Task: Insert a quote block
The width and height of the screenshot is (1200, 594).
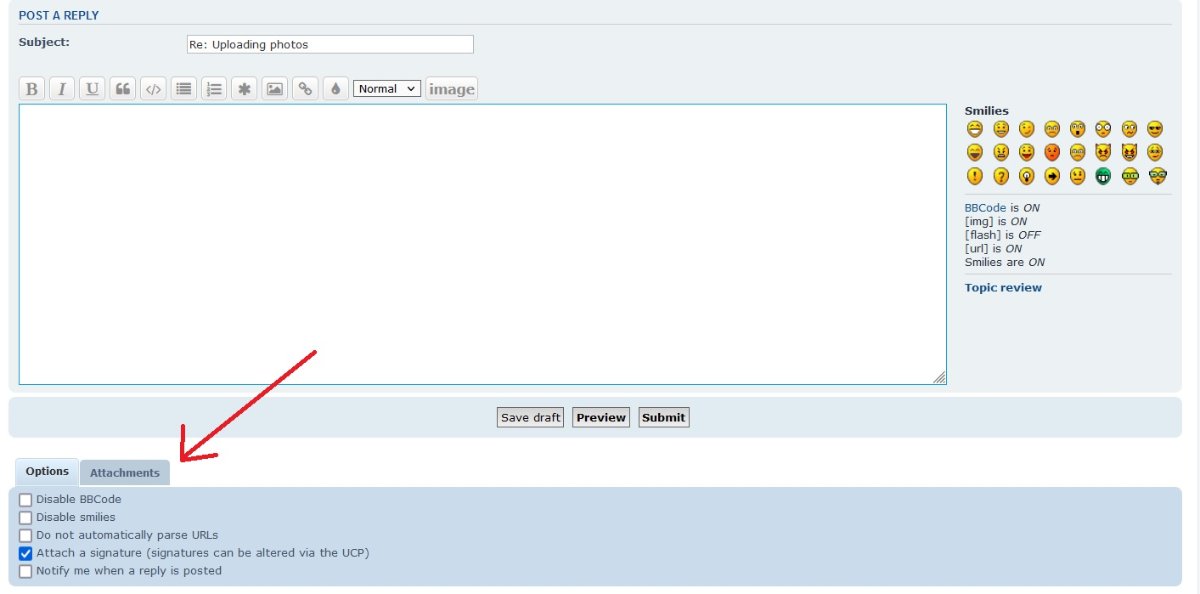Action: [122, 89]
